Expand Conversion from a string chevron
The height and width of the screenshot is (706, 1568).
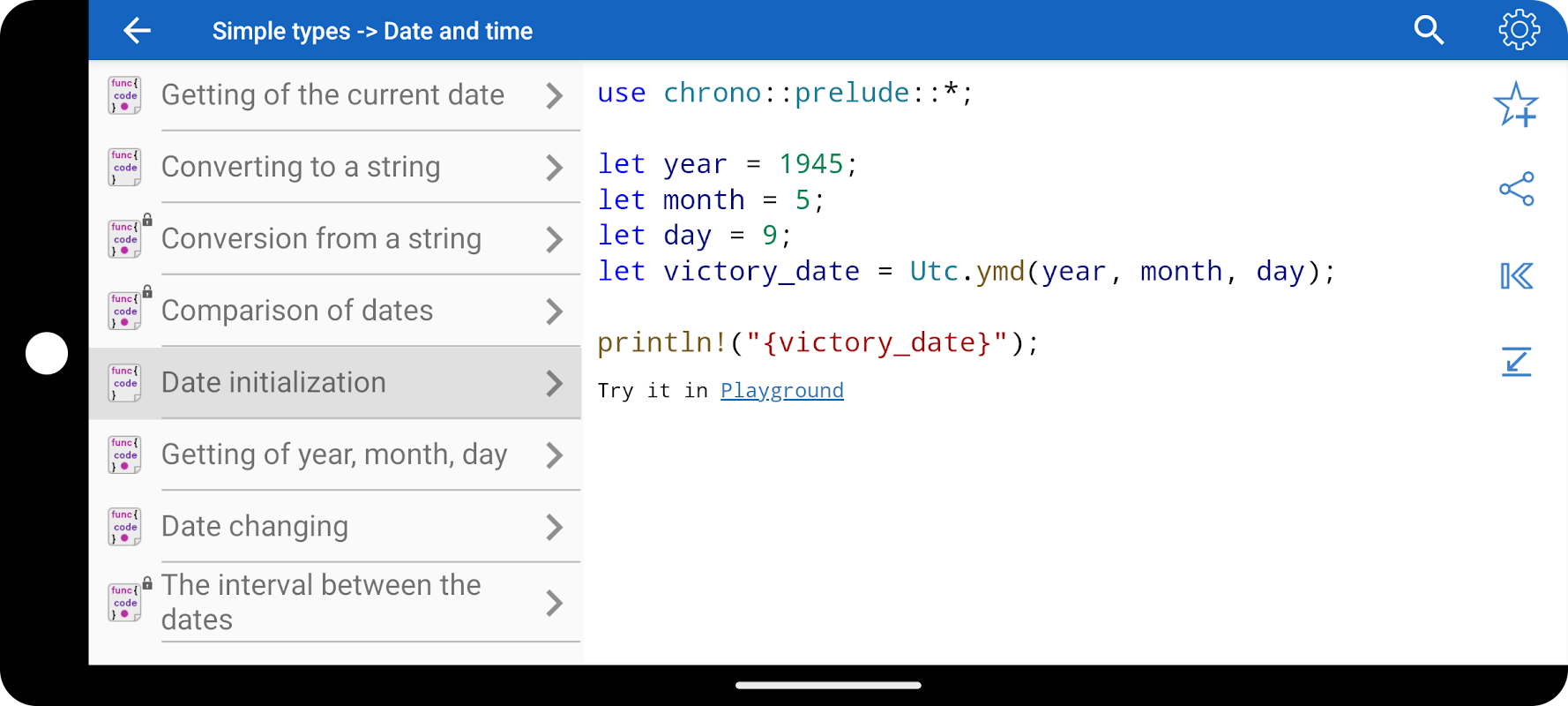554,239
